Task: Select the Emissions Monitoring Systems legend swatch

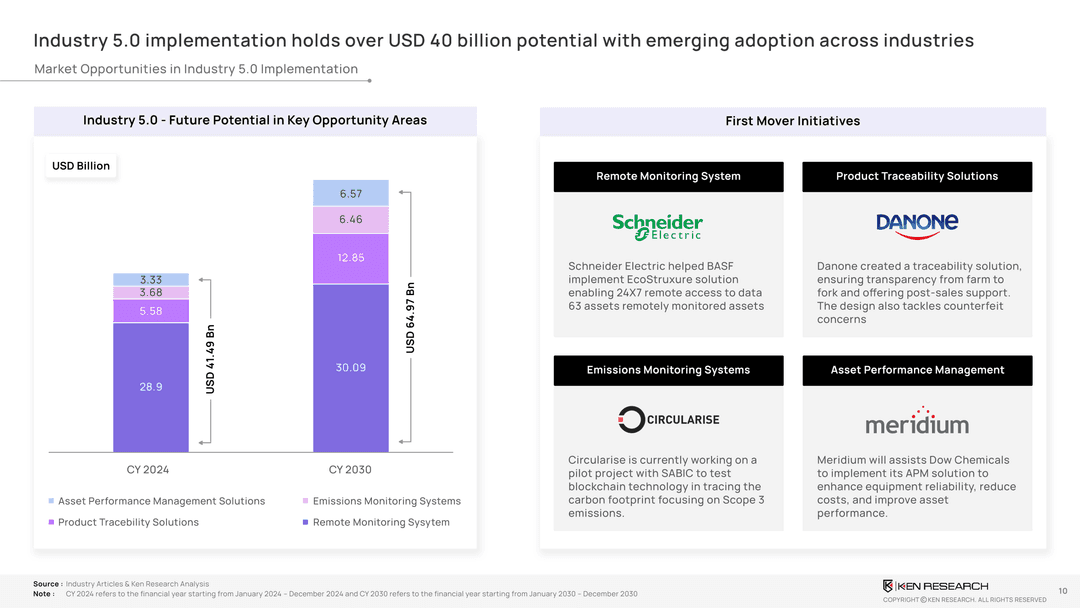Action: pos(305,501)
